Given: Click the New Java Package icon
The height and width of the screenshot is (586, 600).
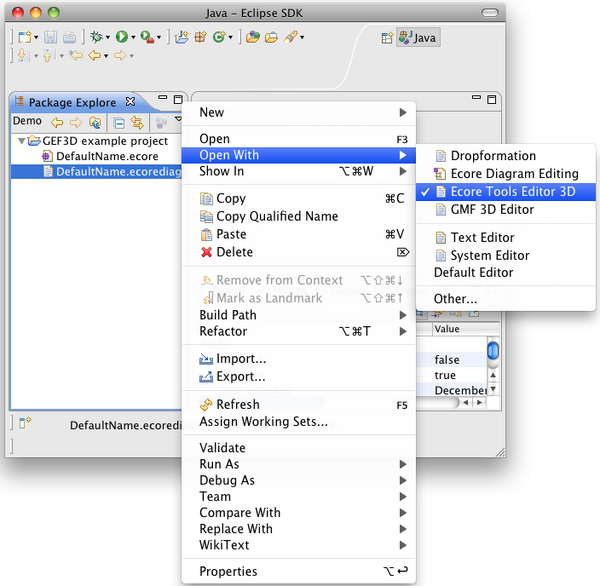Looking at the screenshot, I should coord(201,37).
